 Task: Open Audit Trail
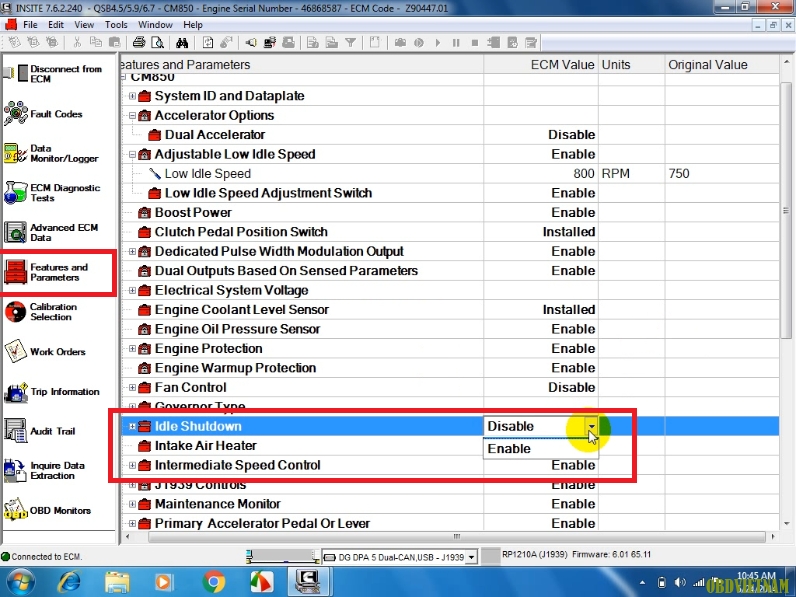point(40,431)
